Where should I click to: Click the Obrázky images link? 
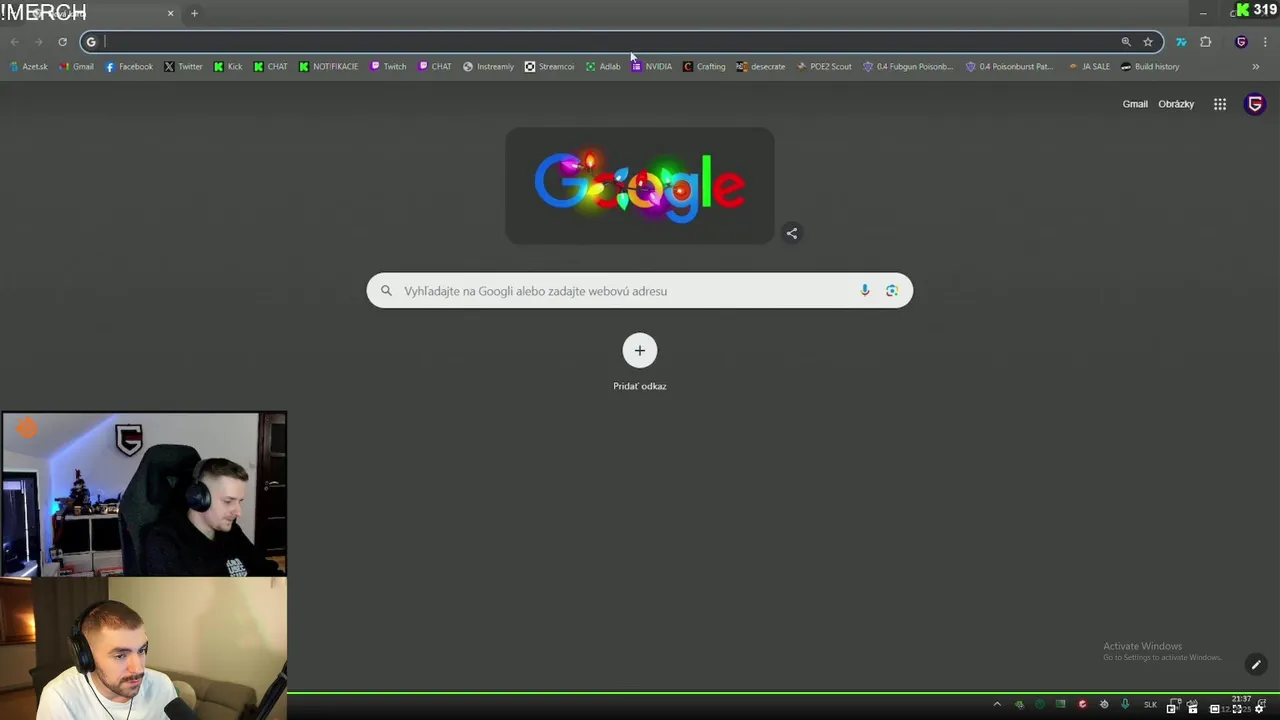(x=1176, y=104)
